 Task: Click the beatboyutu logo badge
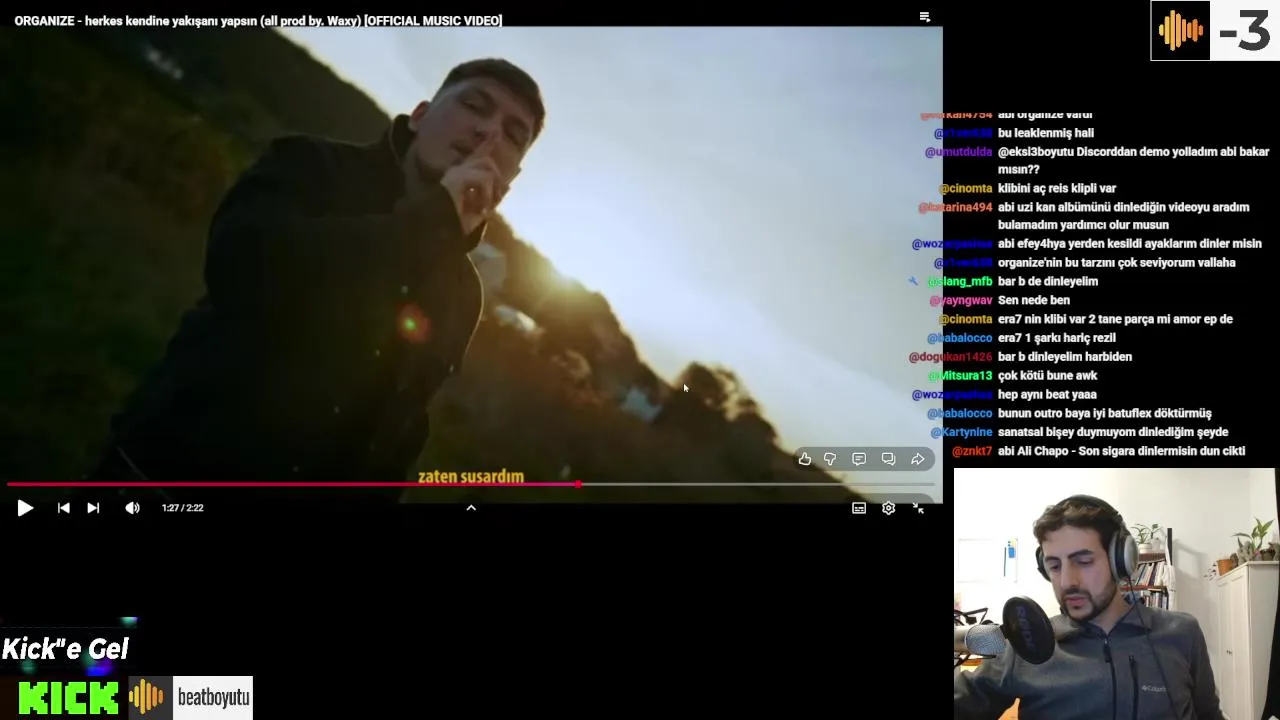tap(213, 698)
